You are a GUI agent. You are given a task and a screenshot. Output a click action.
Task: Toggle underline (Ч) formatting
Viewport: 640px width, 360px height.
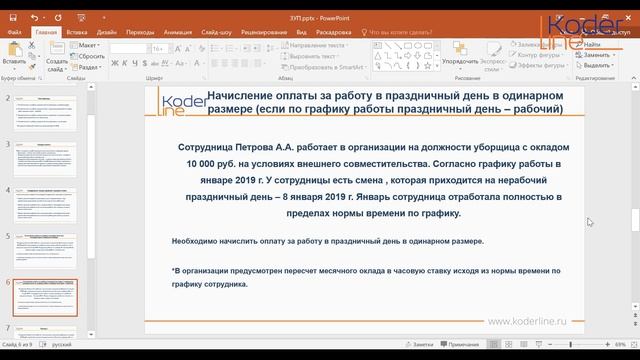tap(135, 63)
